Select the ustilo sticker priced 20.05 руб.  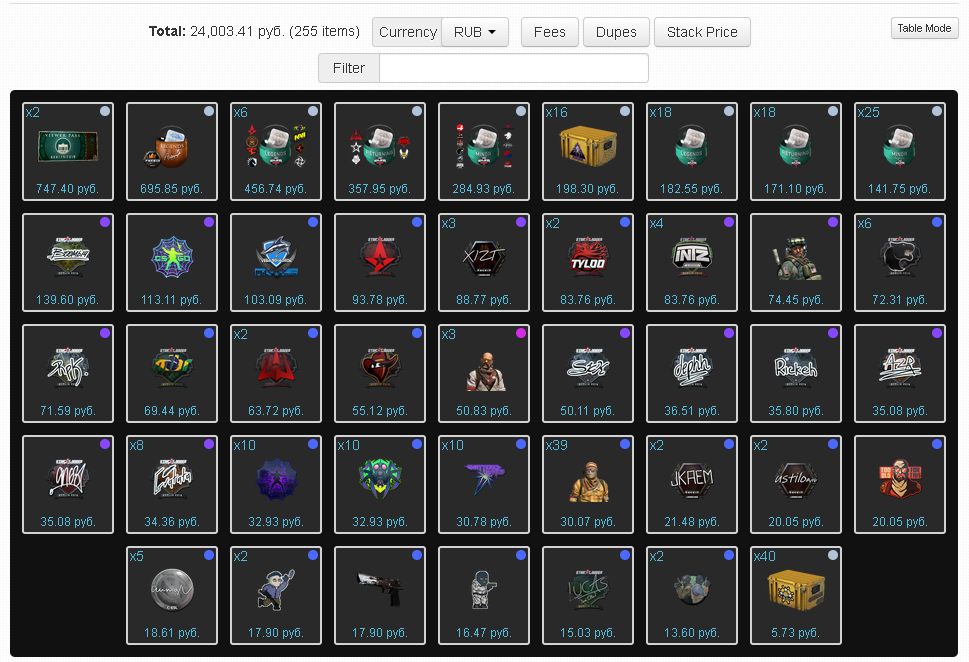795,484
